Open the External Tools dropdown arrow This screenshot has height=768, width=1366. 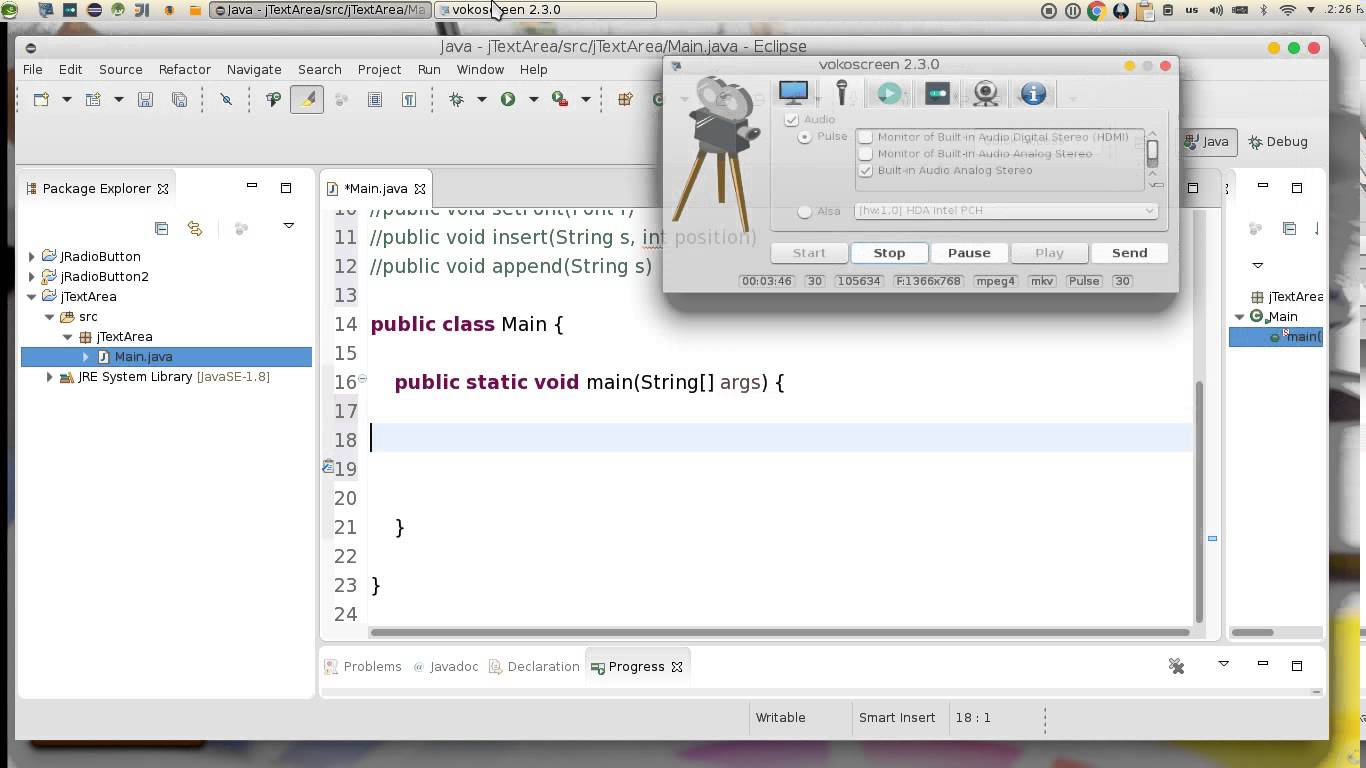(584, 99)
